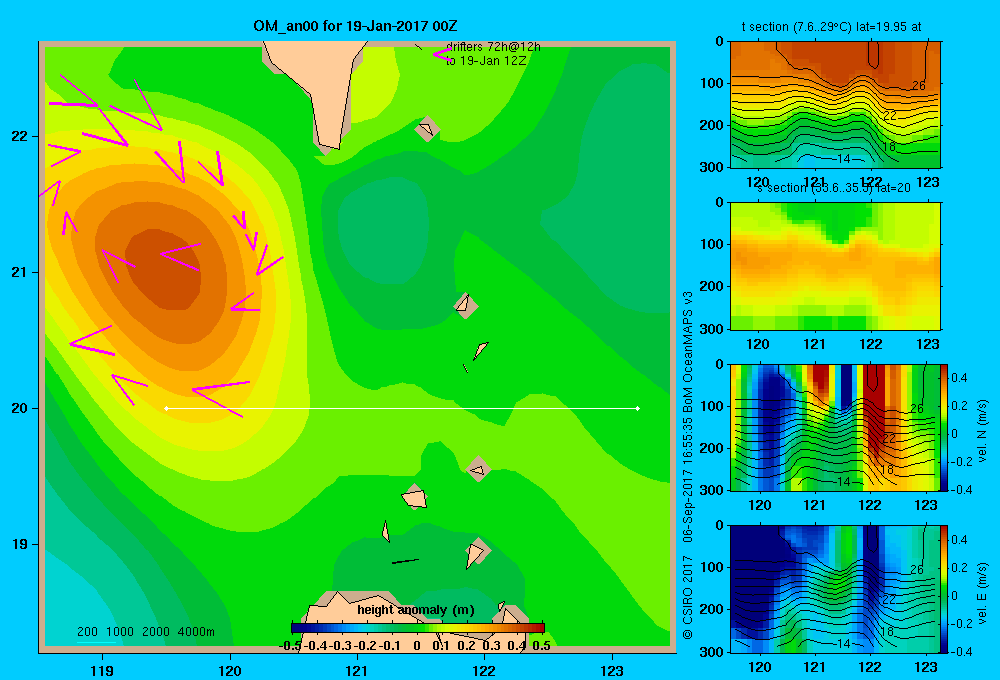Click the vel. E colorbar strip
Screen dimensions: 1000x680
pos(945,589)
